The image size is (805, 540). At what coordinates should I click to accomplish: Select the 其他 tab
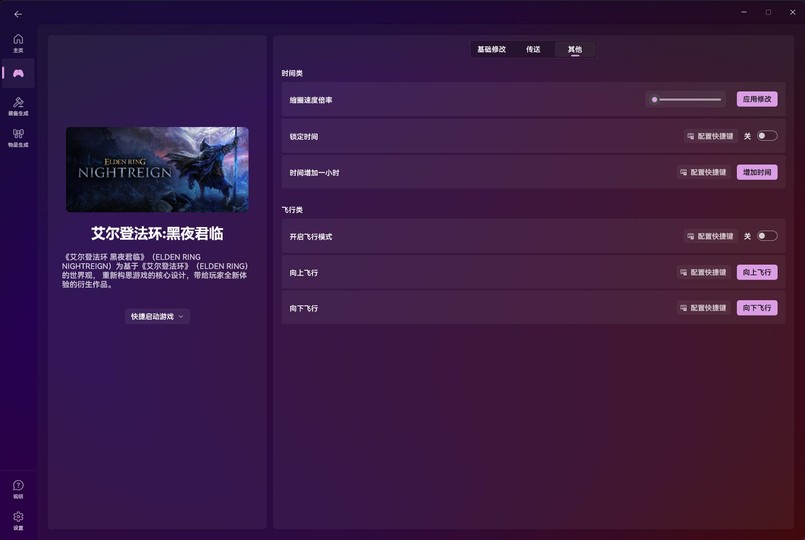point(574,49)
